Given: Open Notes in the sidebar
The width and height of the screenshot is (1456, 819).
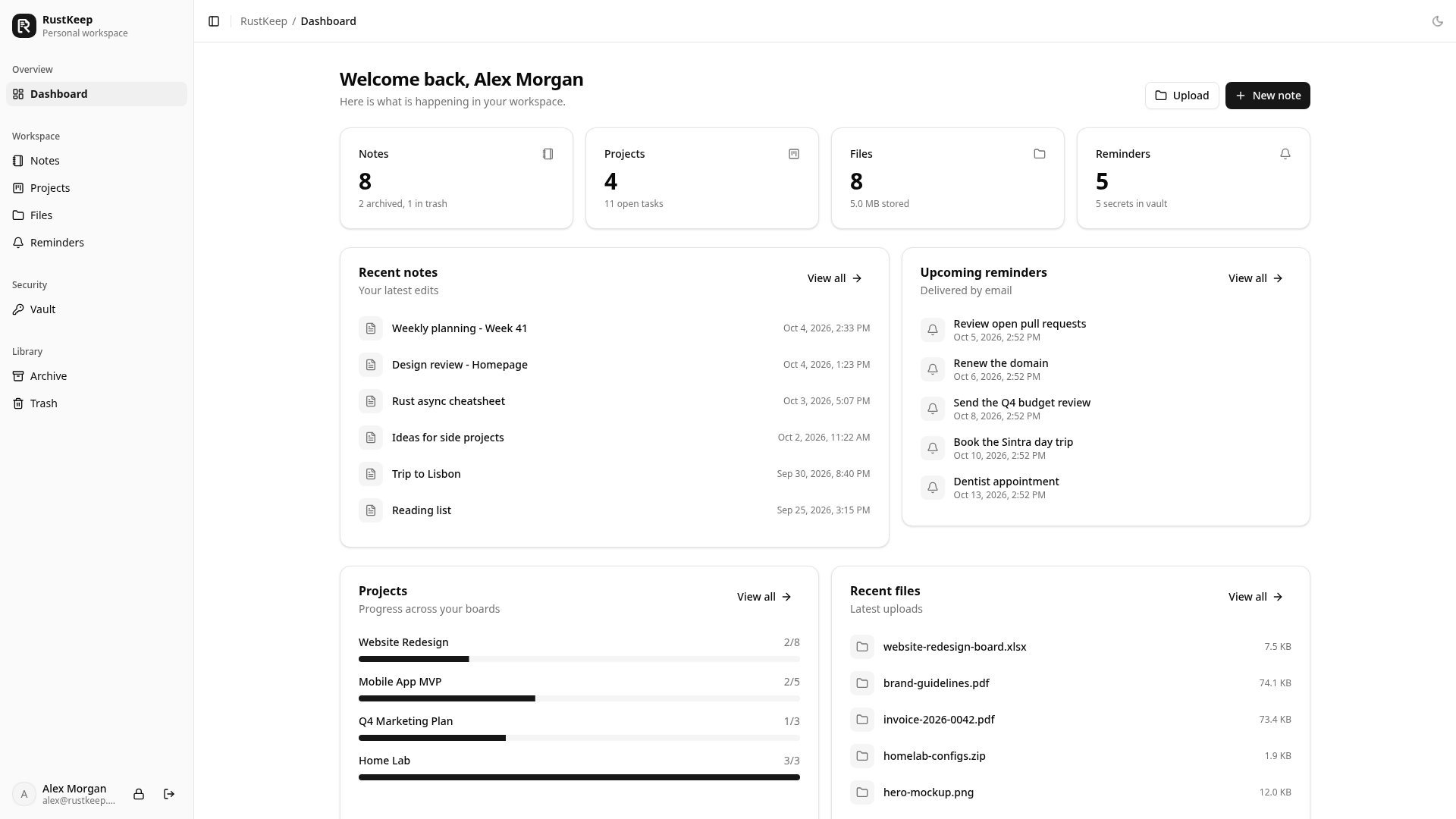Looking at the screenshot, I should tap(96, 161).
